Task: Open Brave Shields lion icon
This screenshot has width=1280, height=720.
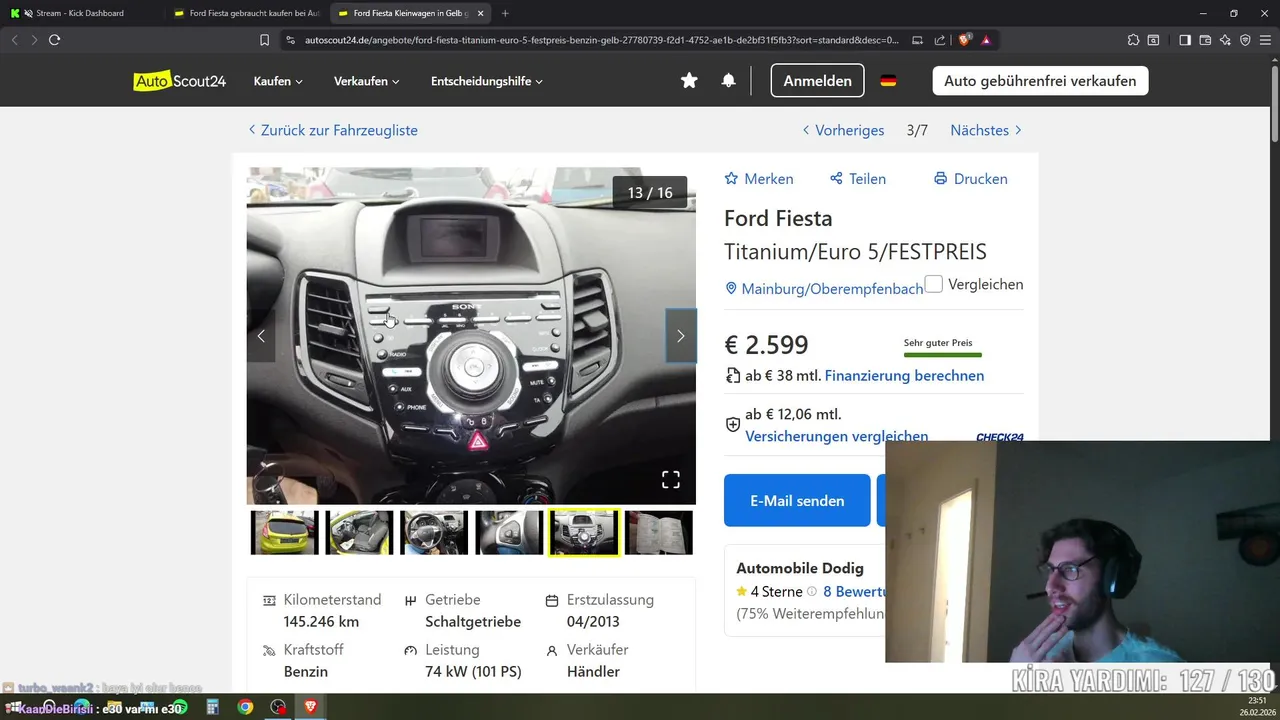Action: tap(964, 40)
